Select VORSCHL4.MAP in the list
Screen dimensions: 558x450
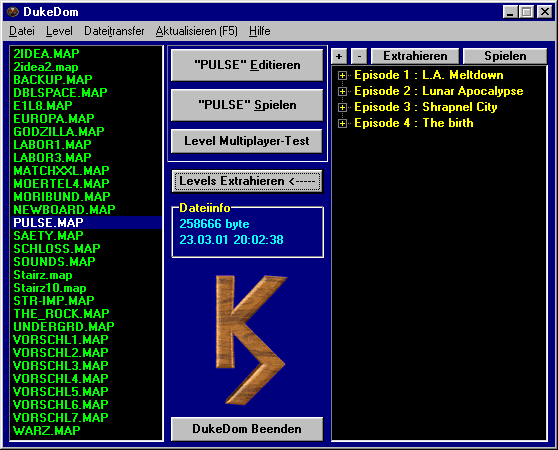pyautogui.click(x=86, y=379)
